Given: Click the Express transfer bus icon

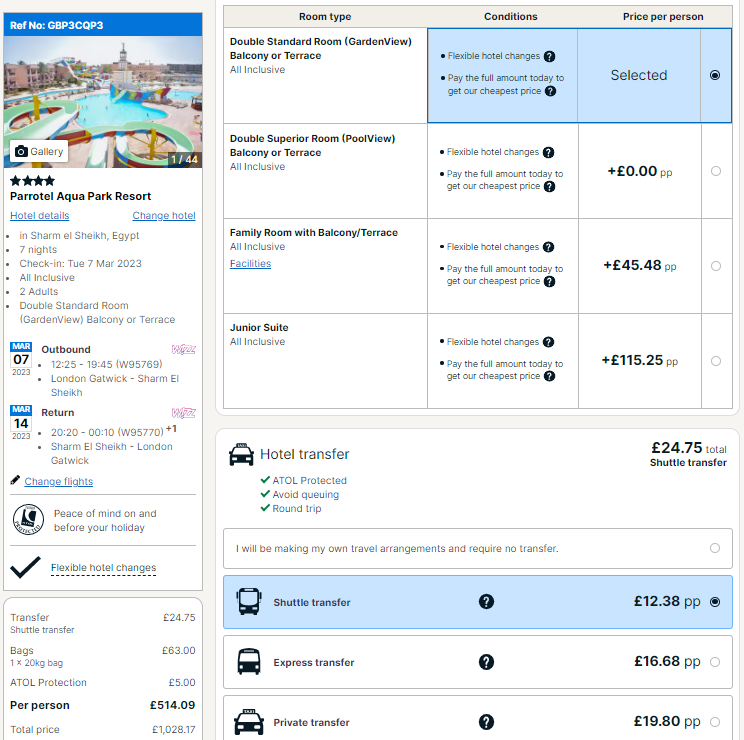Looking at the screenshot, I should pyautogui.click(x=249, y=661).
